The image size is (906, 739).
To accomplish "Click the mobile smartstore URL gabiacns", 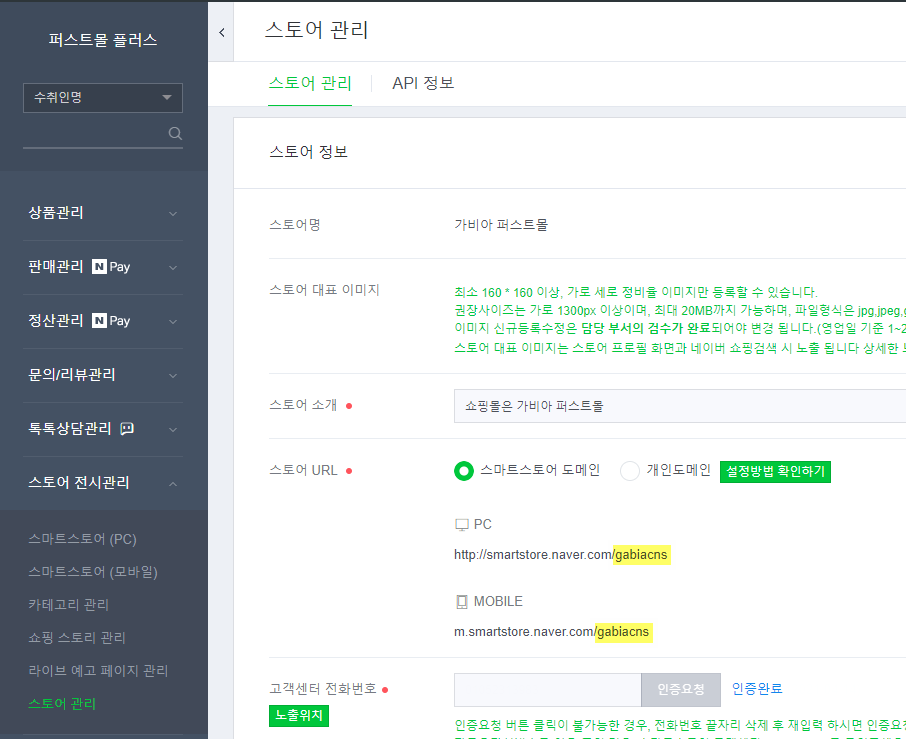I will [623, 632].
